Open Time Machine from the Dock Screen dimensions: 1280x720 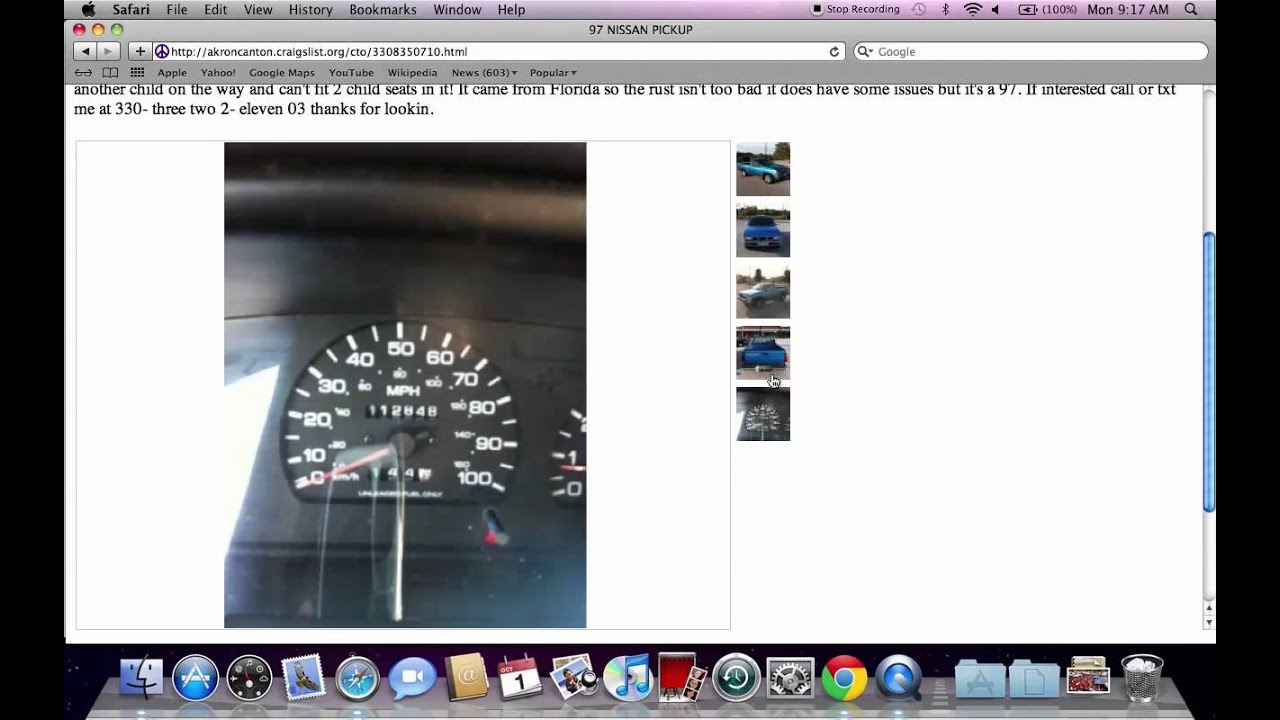point(736,678)
